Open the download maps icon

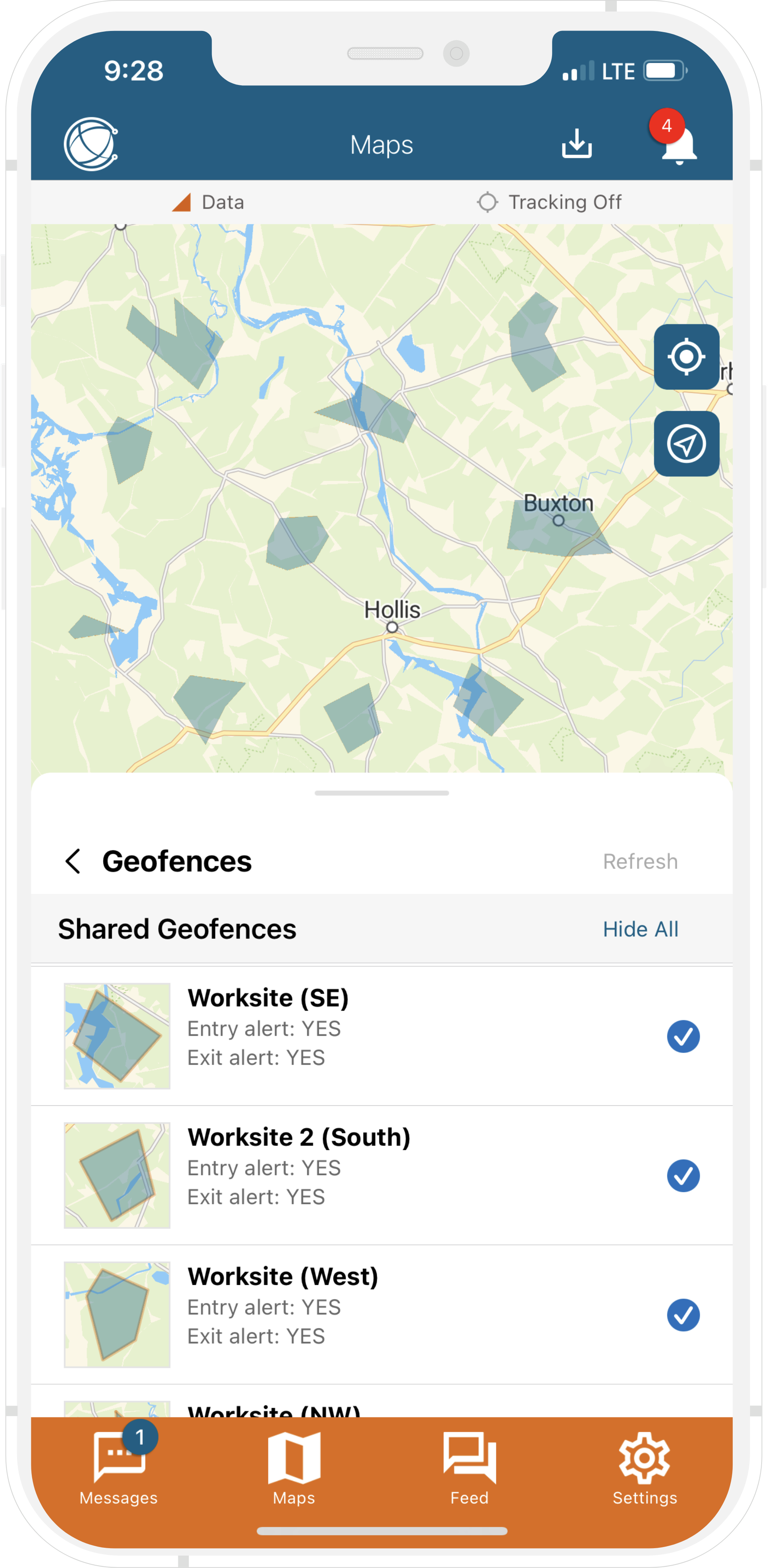point(576,144)
